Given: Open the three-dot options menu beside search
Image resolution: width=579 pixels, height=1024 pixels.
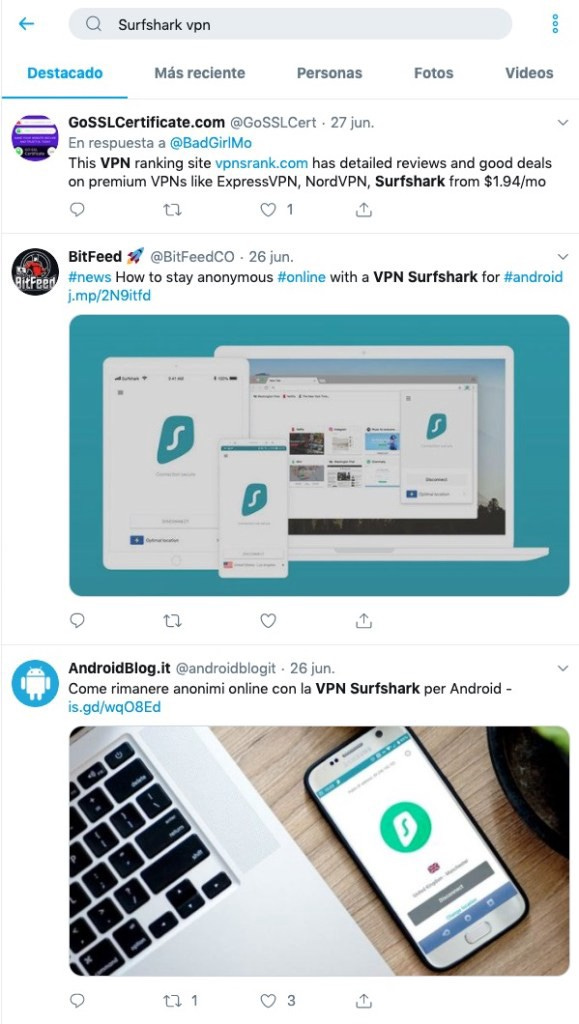Looking at the screenshot, I should pos(556,24).
